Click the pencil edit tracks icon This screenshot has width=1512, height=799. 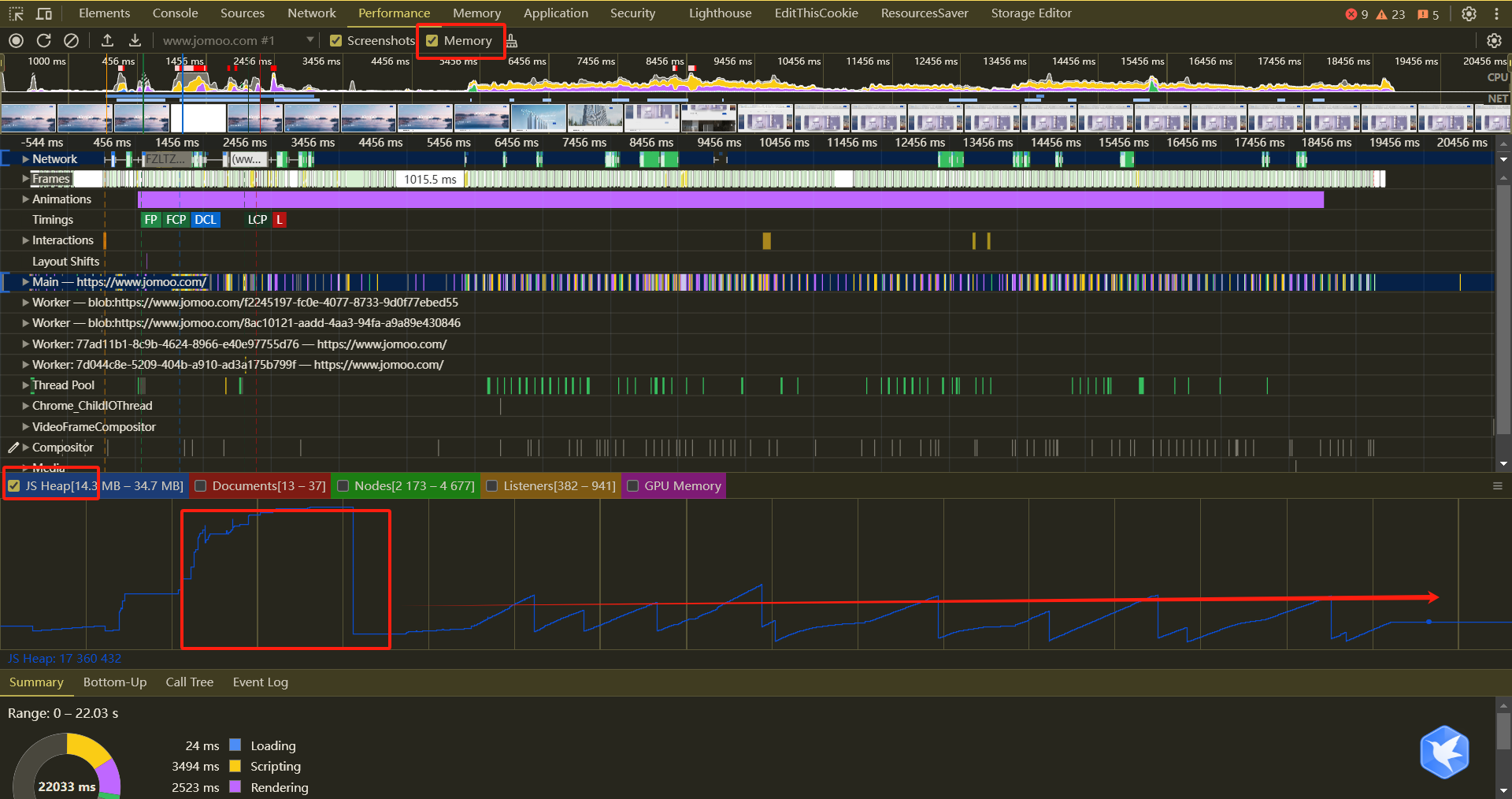pos(13,448)
